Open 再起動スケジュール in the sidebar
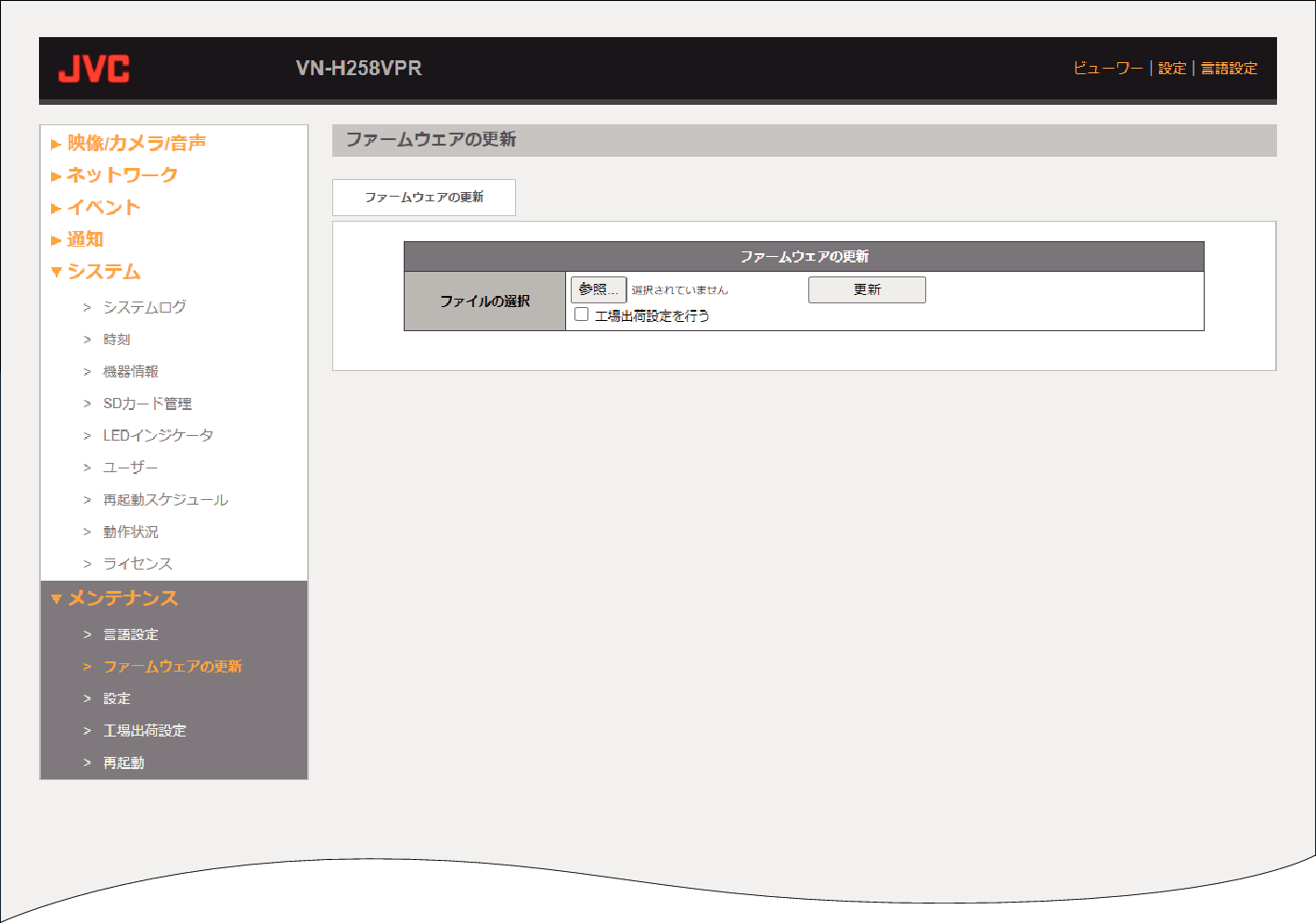1316x923 pixels. click(165, 499)
